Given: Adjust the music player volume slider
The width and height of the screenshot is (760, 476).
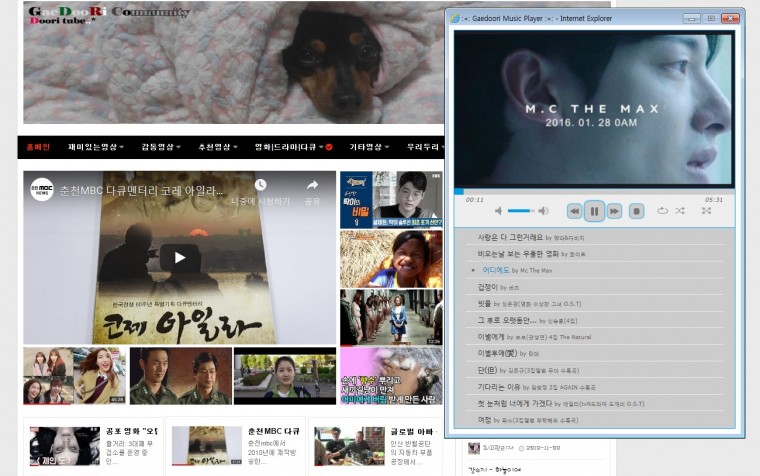Looking at the screenshot, I should (520, 211).
